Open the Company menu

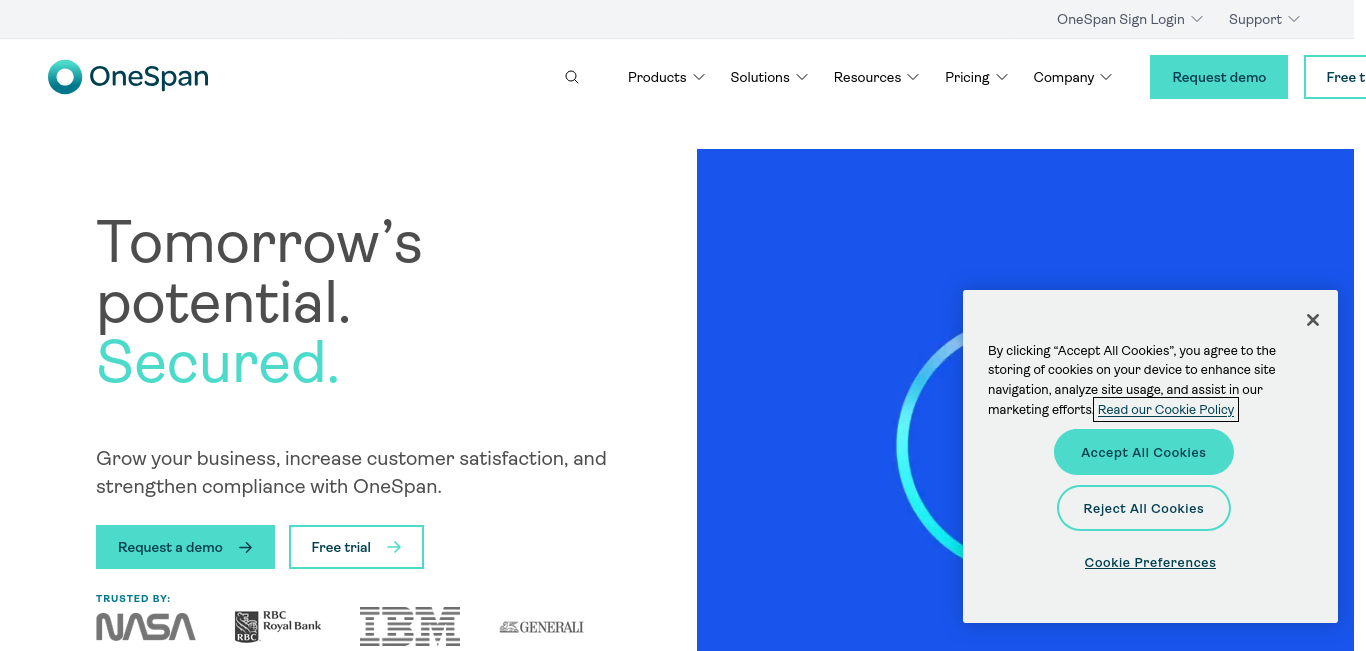coord(1072,77)
